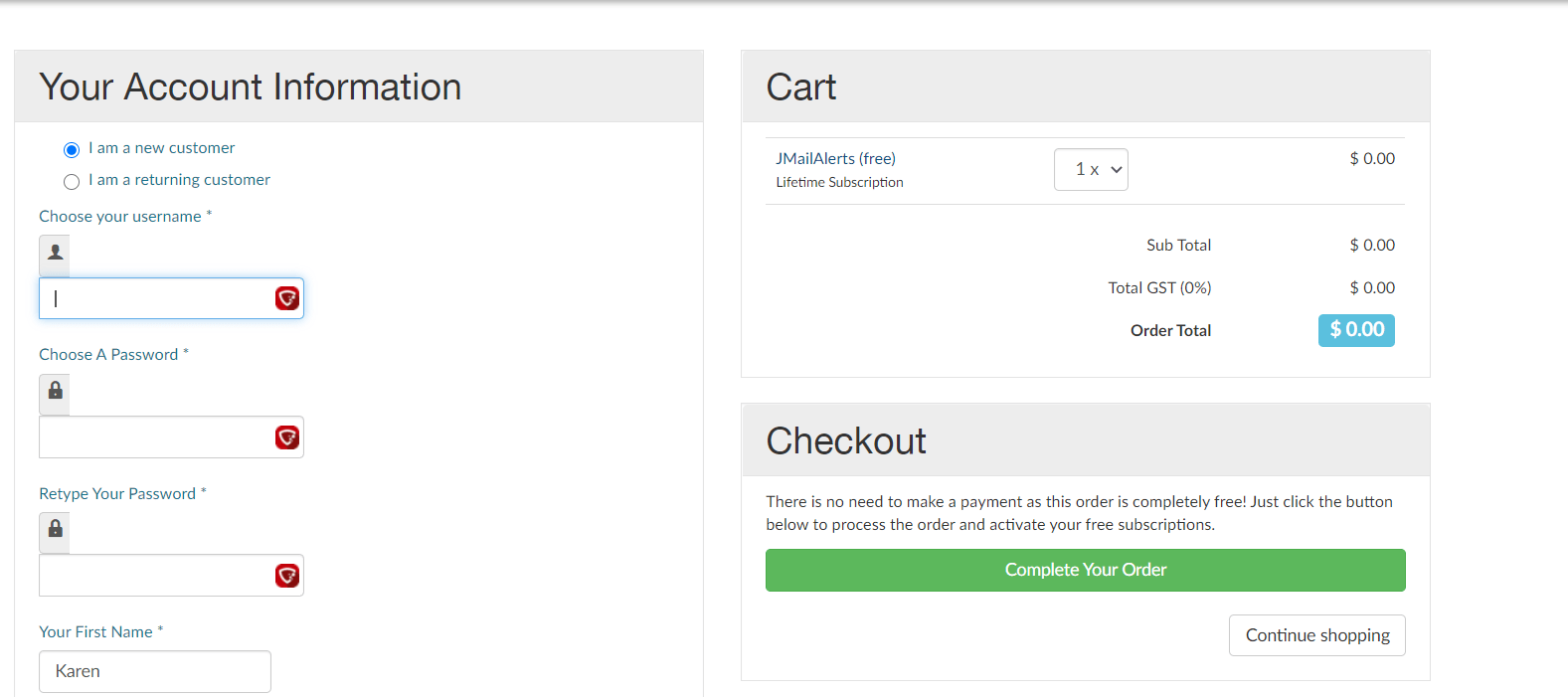The image size is (1568, 697).
Task: Click the JMailAlerts (free) item name
Action: click(835, 159)
